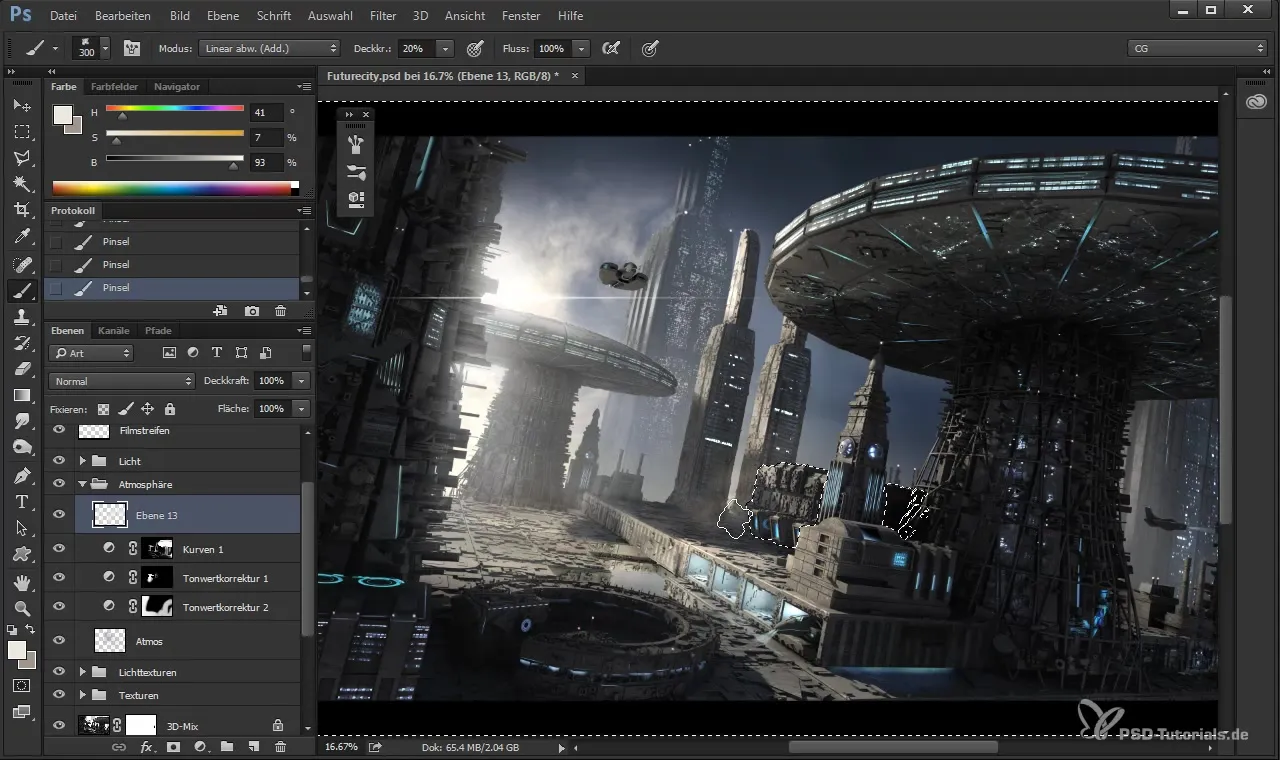1280x760 pixels.
Task: Select the Clone Stamp tool
Action: tap(21, 317)
